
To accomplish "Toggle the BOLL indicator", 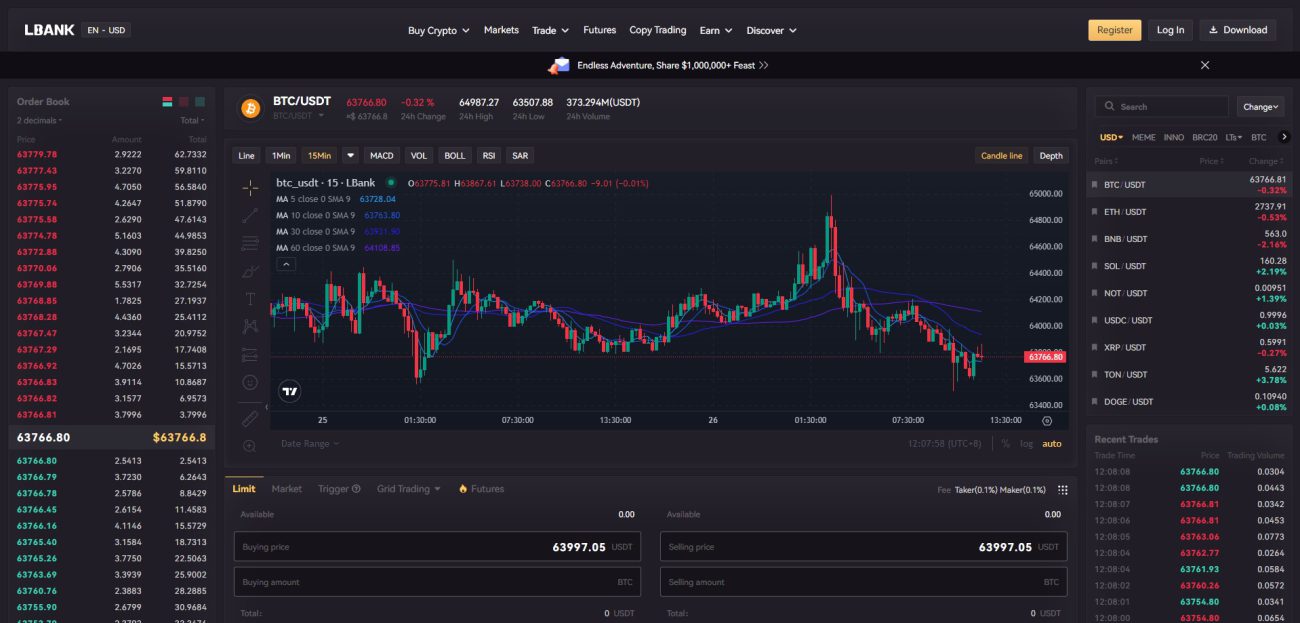I will pos(455,156).
